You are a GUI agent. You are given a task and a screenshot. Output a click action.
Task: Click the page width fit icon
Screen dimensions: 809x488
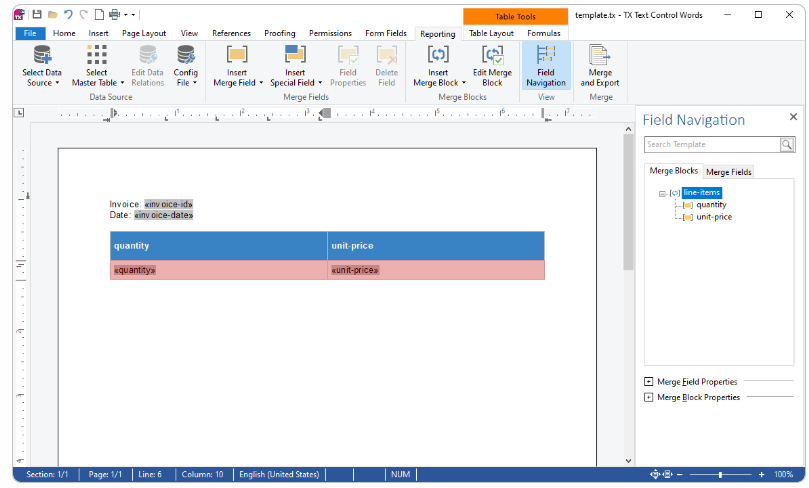(x=667, y=474)
